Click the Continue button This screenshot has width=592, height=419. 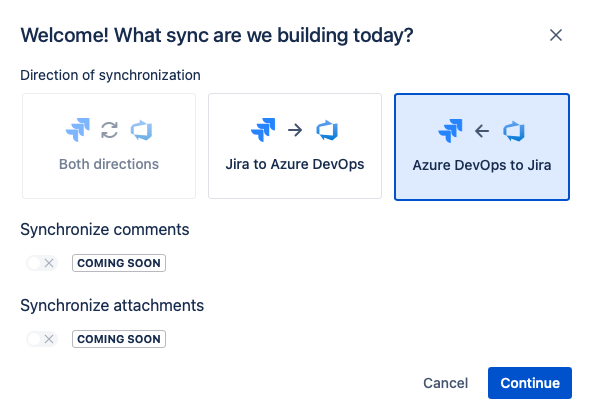coord(530,383)
